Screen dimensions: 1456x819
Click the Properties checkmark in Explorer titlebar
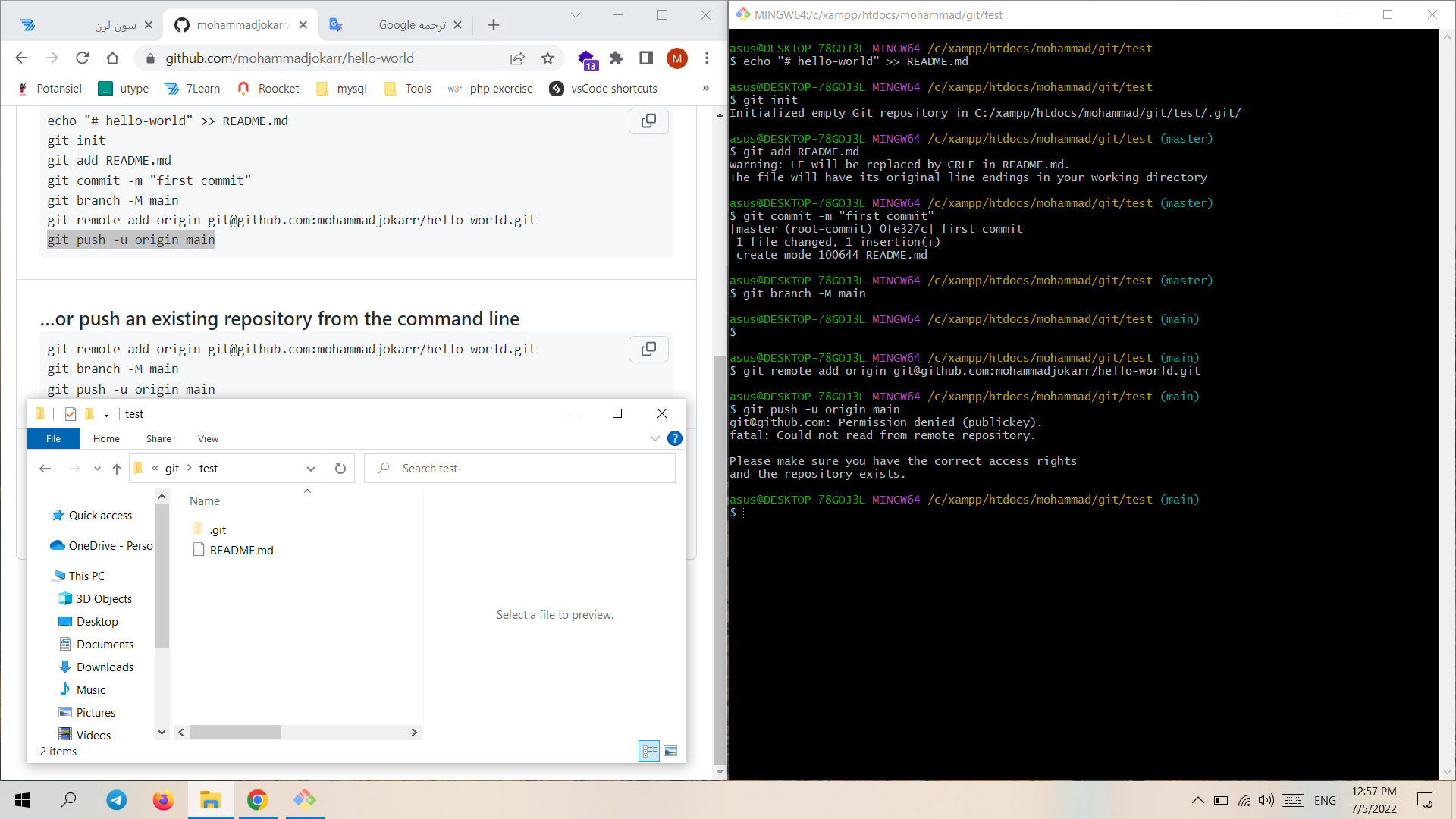(x=71, y=414)
